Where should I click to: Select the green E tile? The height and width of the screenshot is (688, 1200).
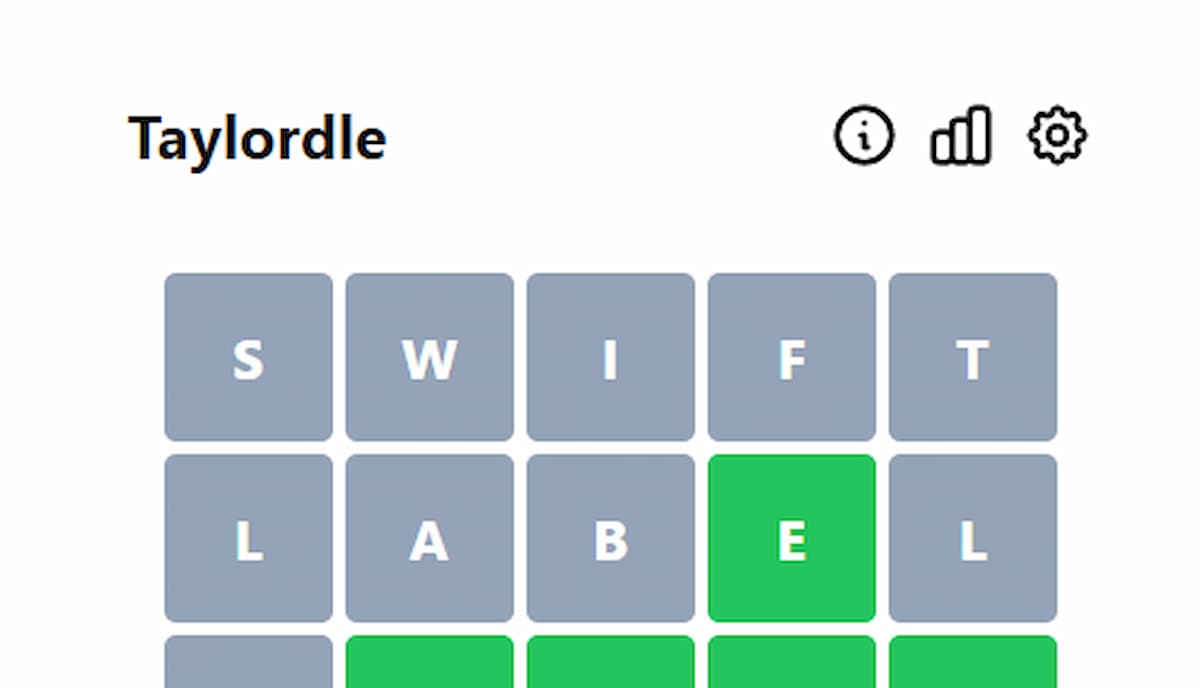pyautogui.click(x=791, y=538)
